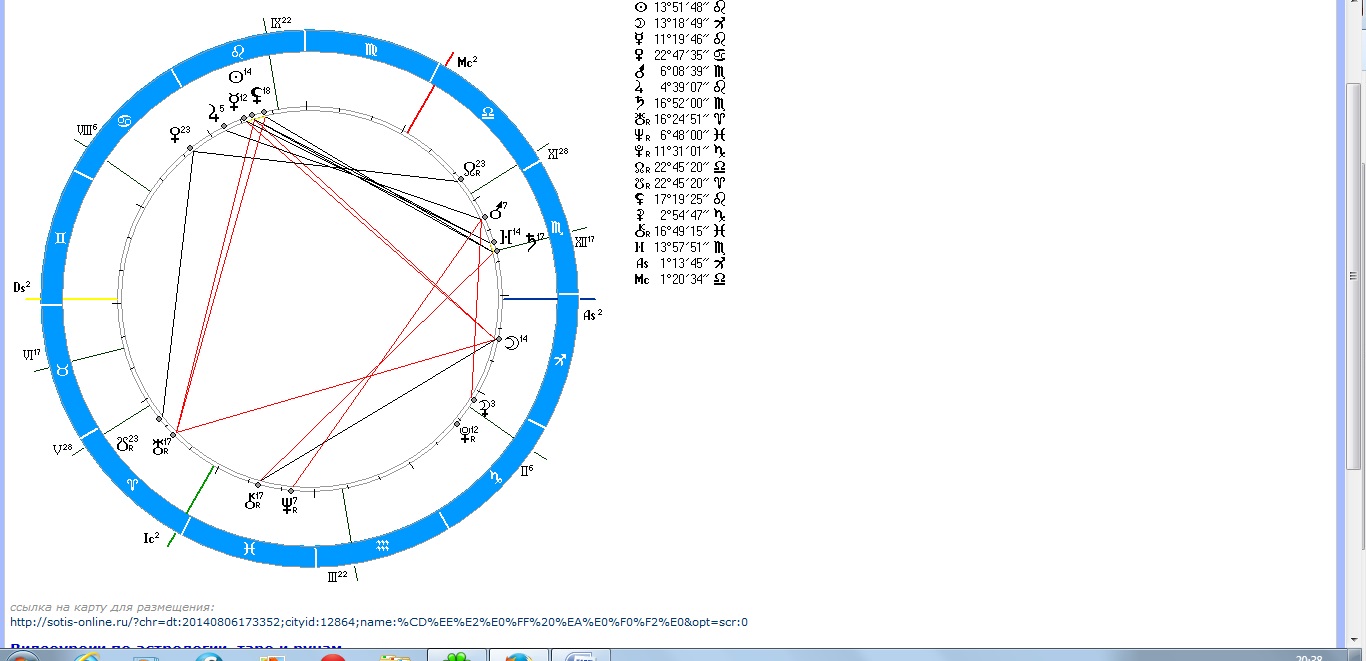The height and width of the screenshot is (661, 1366).
Task: Click the sotis-online.ru chart link URL
Action: point(379,622)
